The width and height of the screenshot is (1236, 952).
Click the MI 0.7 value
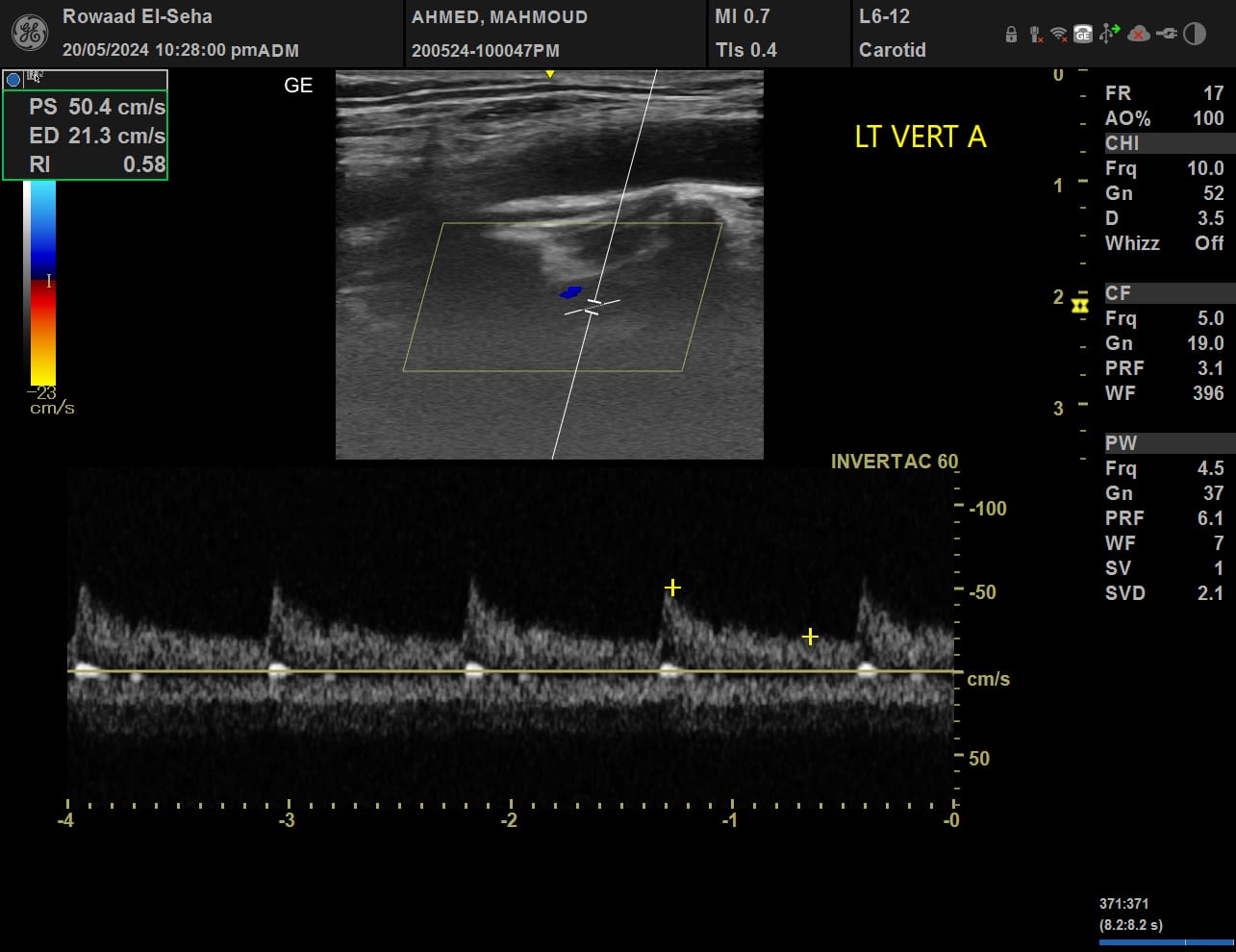point(743,16)
